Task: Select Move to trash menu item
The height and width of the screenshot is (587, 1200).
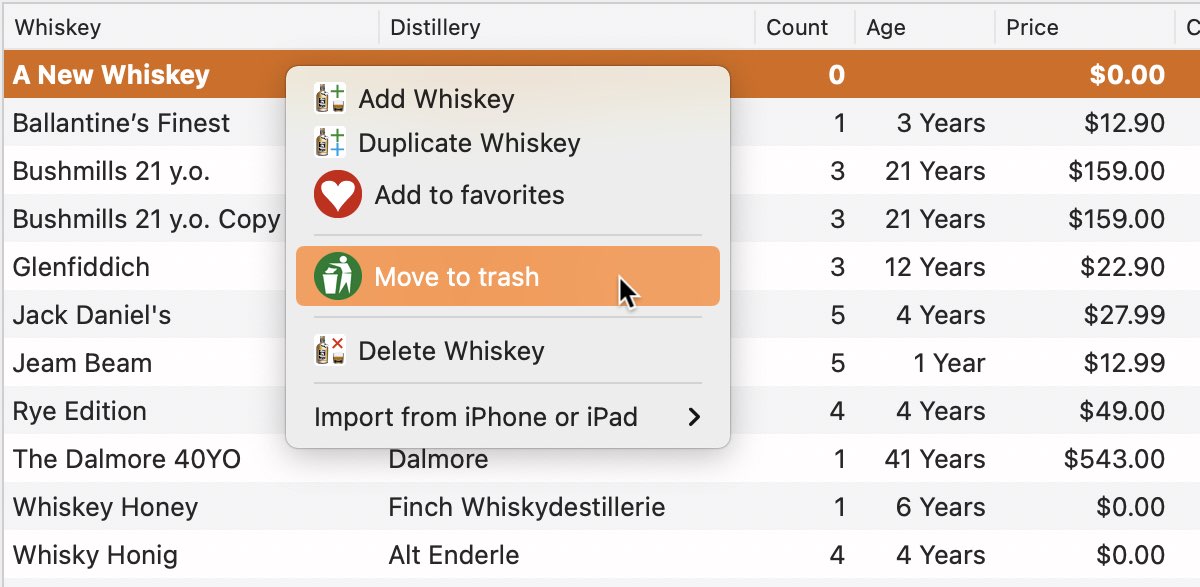Action: 508,277
